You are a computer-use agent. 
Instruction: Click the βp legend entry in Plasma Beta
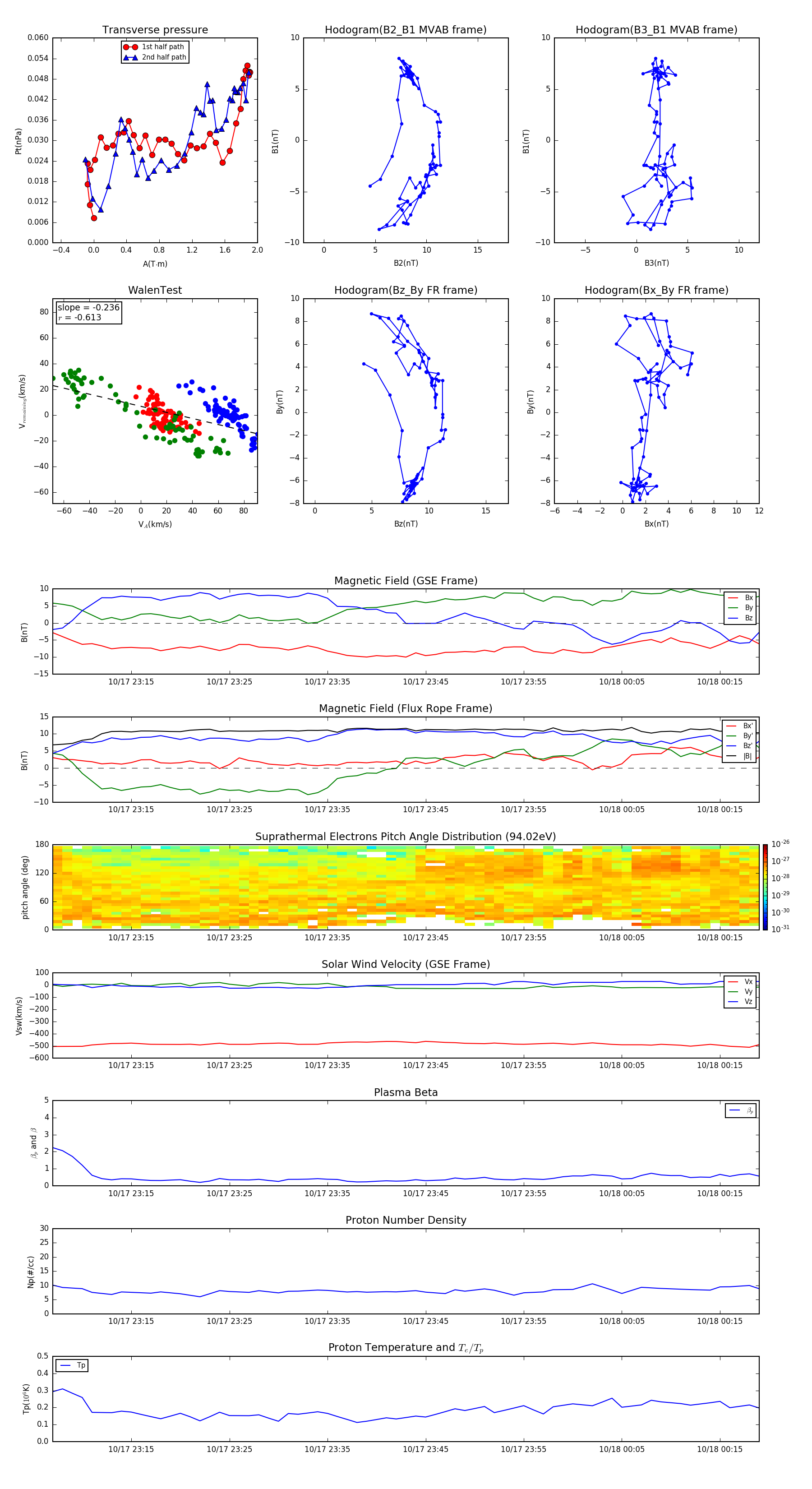tap(741, 1110)
